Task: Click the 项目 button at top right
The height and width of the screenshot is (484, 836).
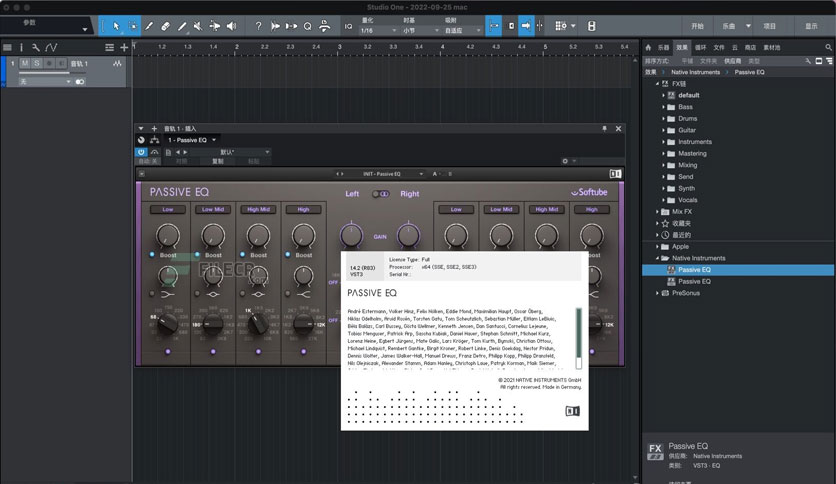Action: [x=769, y=26]
